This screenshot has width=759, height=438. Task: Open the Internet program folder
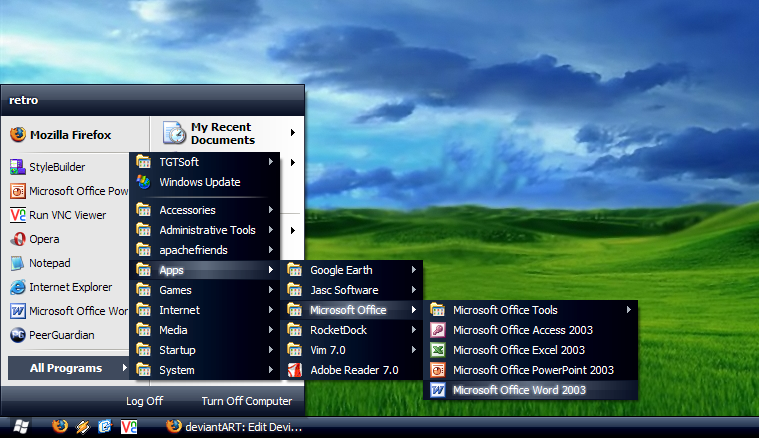205,310
